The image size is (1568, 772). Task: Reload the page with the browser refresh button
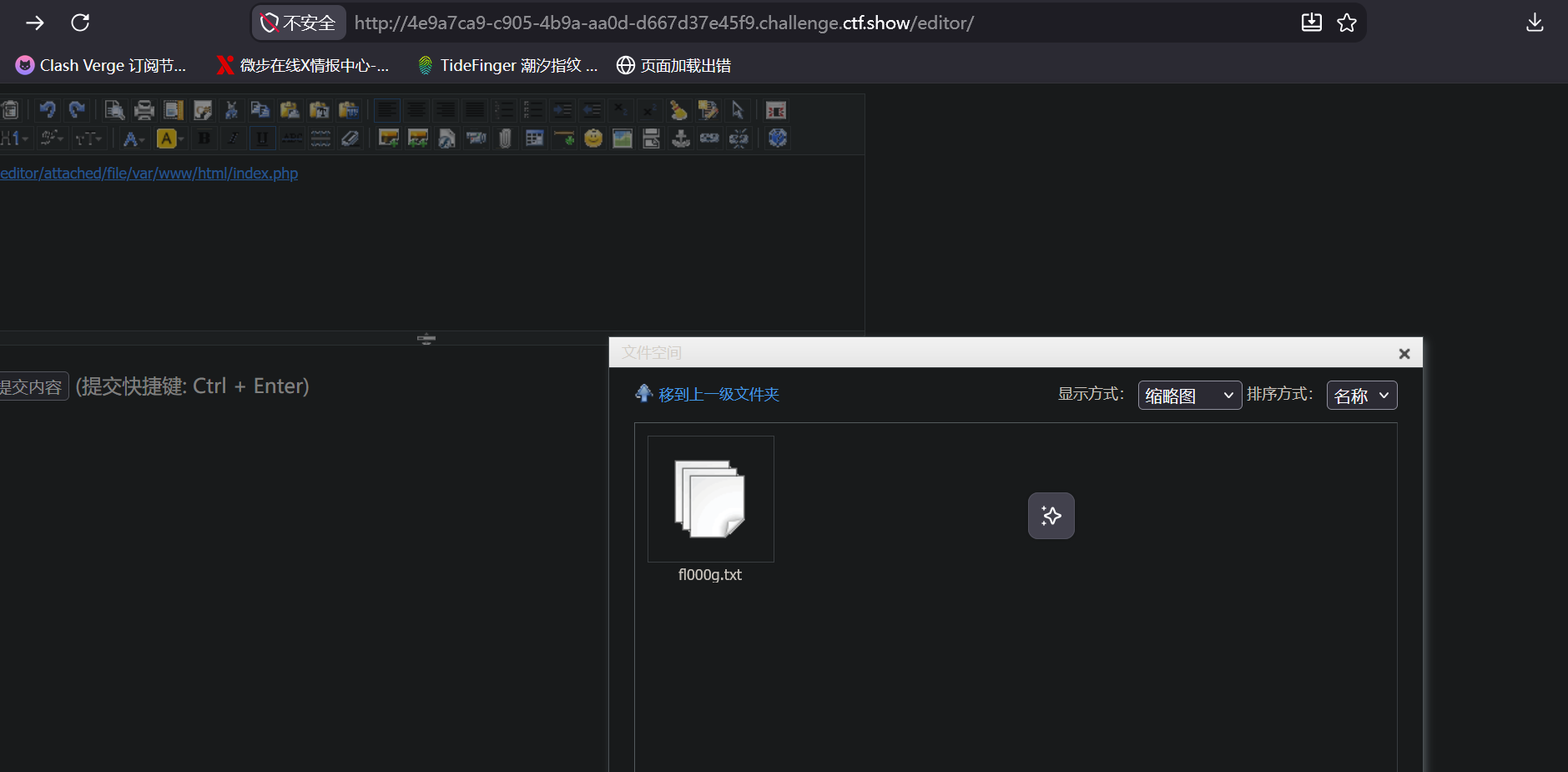80,23
